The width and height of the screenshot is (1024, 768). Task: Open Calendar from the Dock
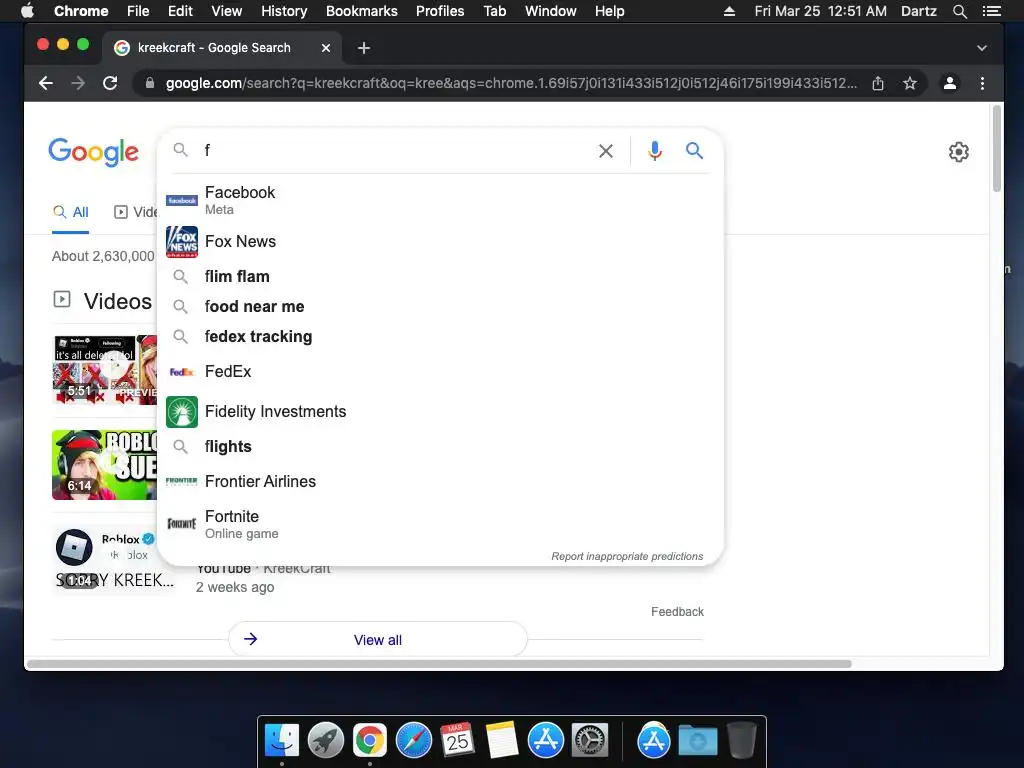[457, 741]
